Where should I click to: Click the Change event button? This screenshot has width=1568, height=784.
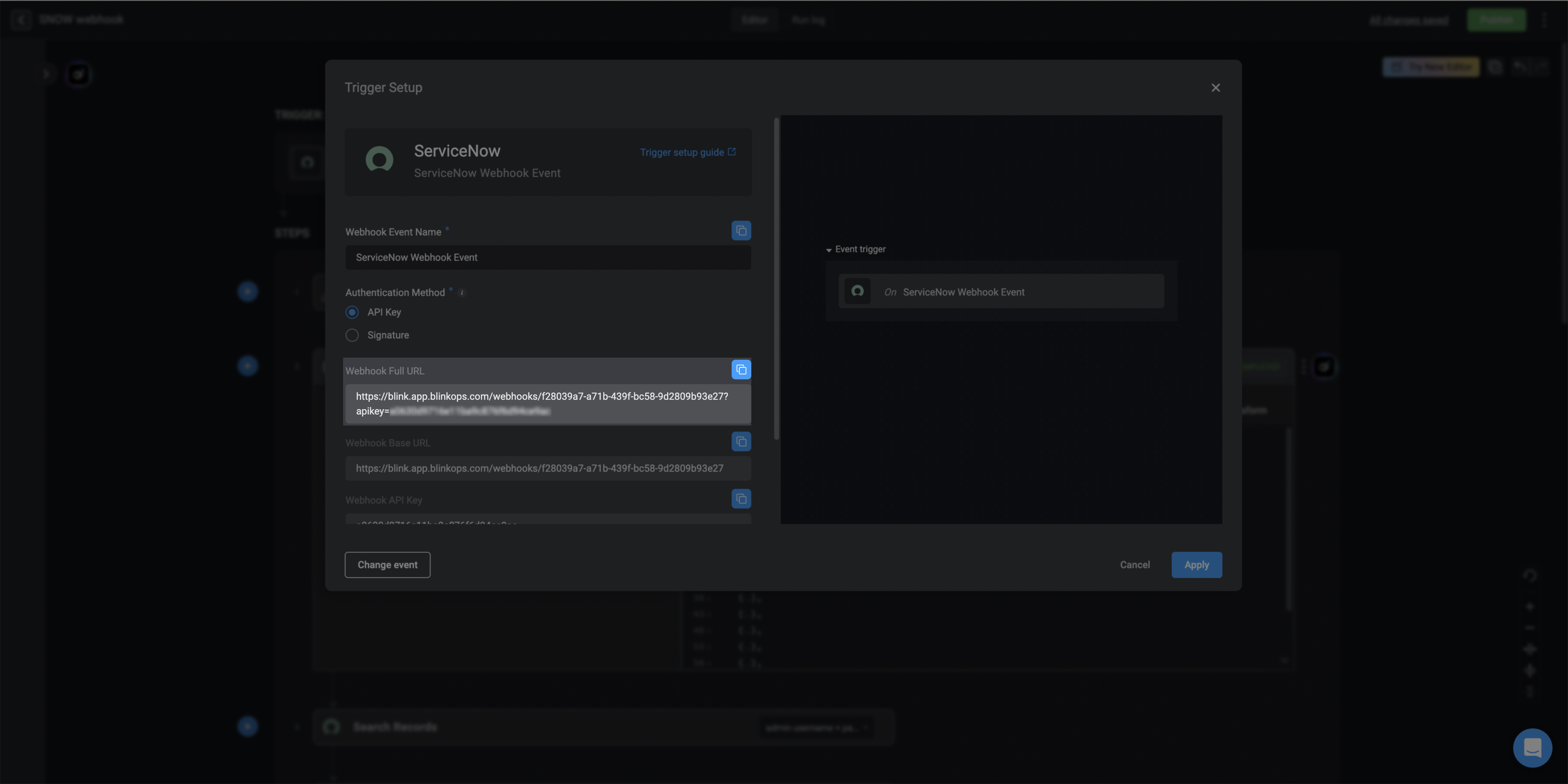point(387,564)
